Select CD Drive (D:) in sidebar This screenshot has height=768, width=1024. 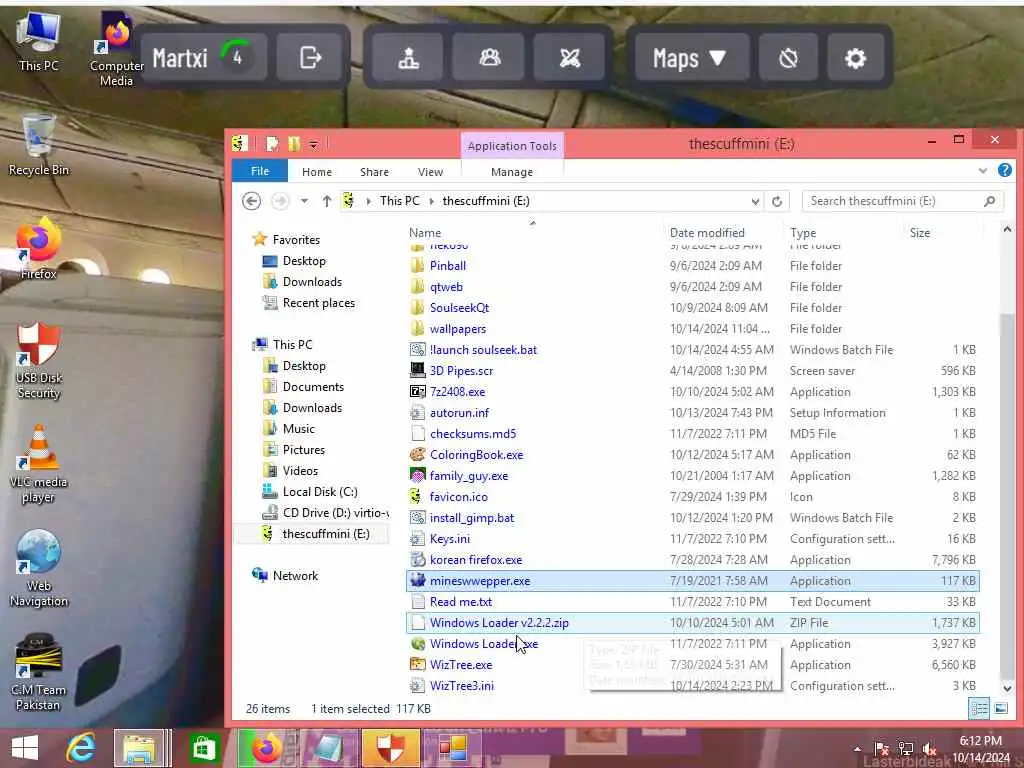click(x=325, y=513)
